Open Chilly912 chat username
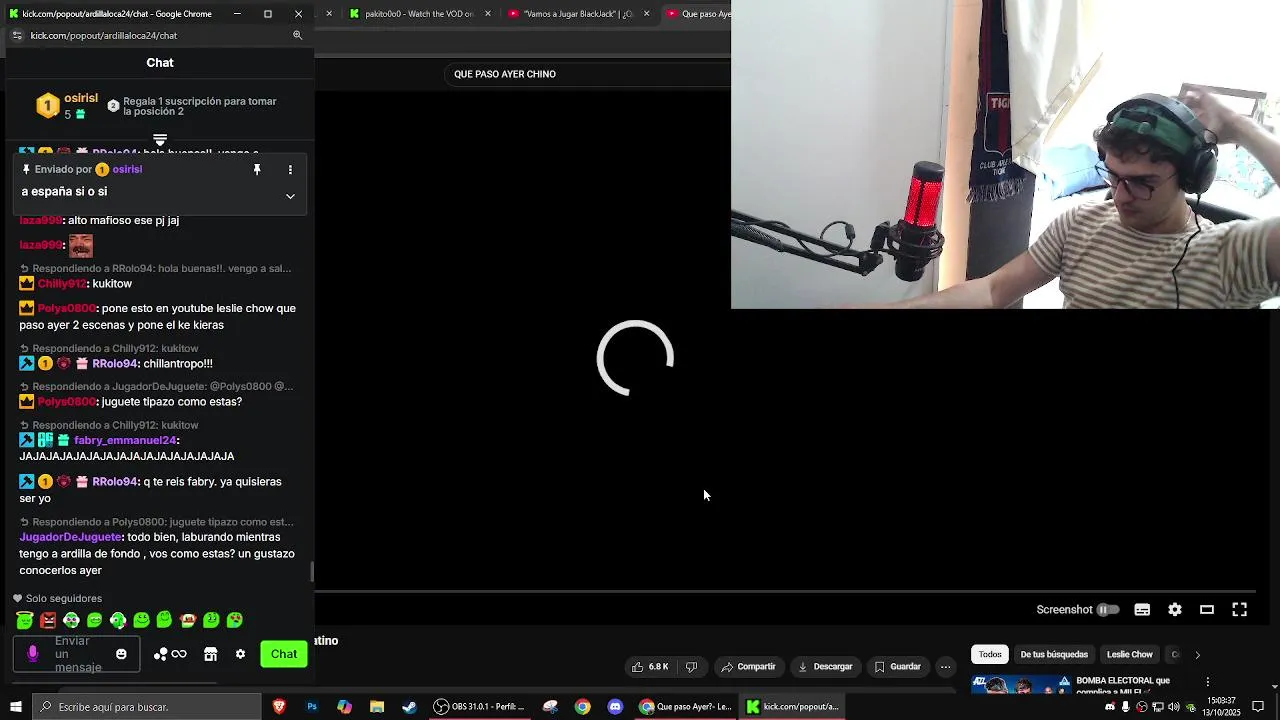1280x720 pixels. (x=62, y=284)
